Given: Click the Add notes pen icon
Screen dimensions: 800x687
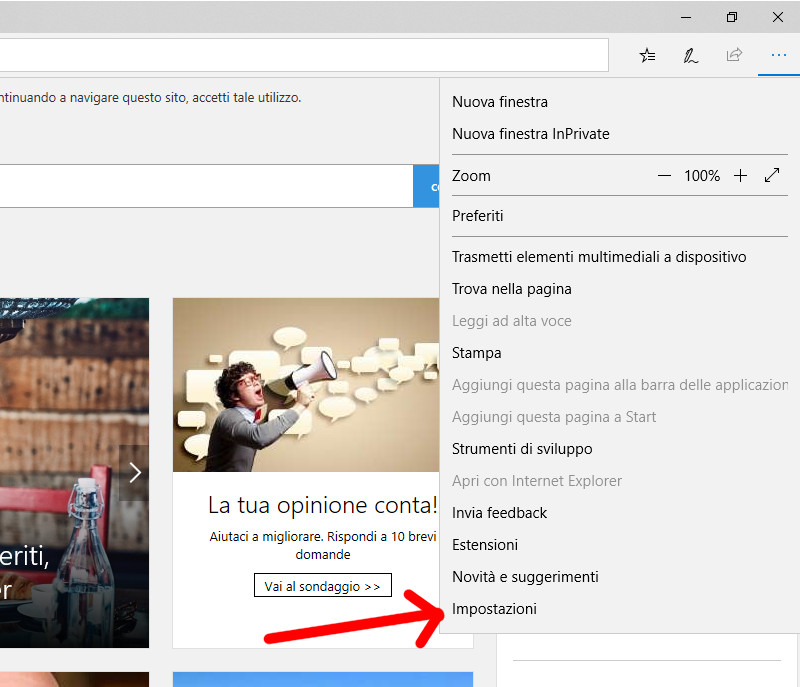Looking at the screenshot, I should pos(690,55).
